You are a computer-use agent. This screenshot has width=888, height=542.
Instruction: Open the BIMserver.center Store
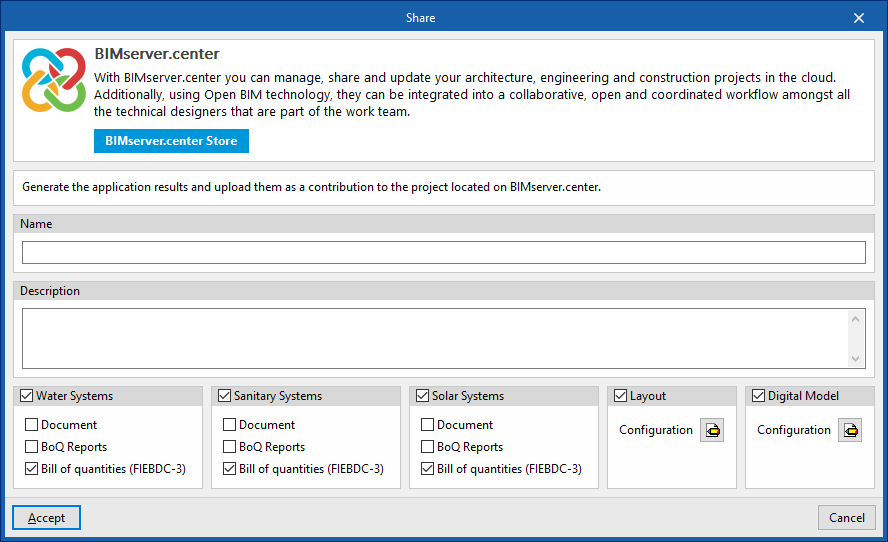pyautogui.click(x=171, y=141)
